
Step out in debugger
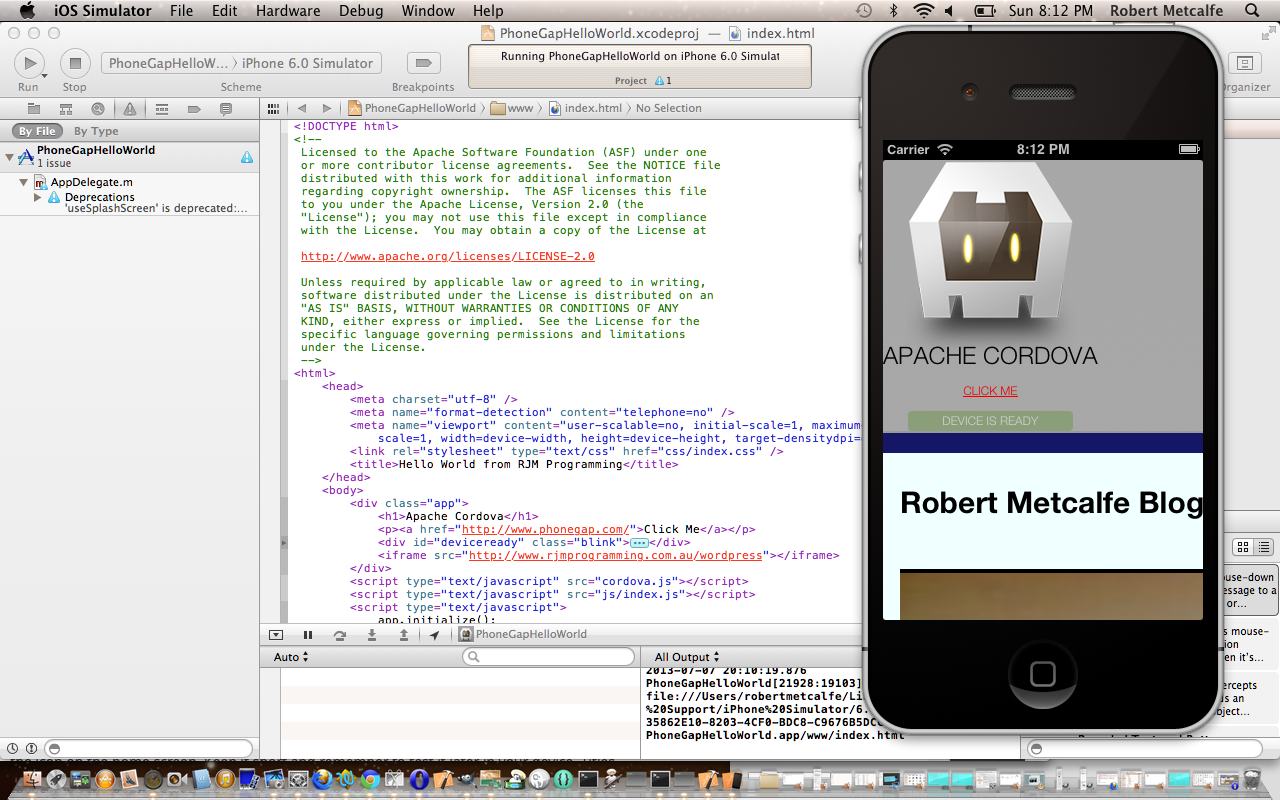pyautogui.click(x=404, y=634)
